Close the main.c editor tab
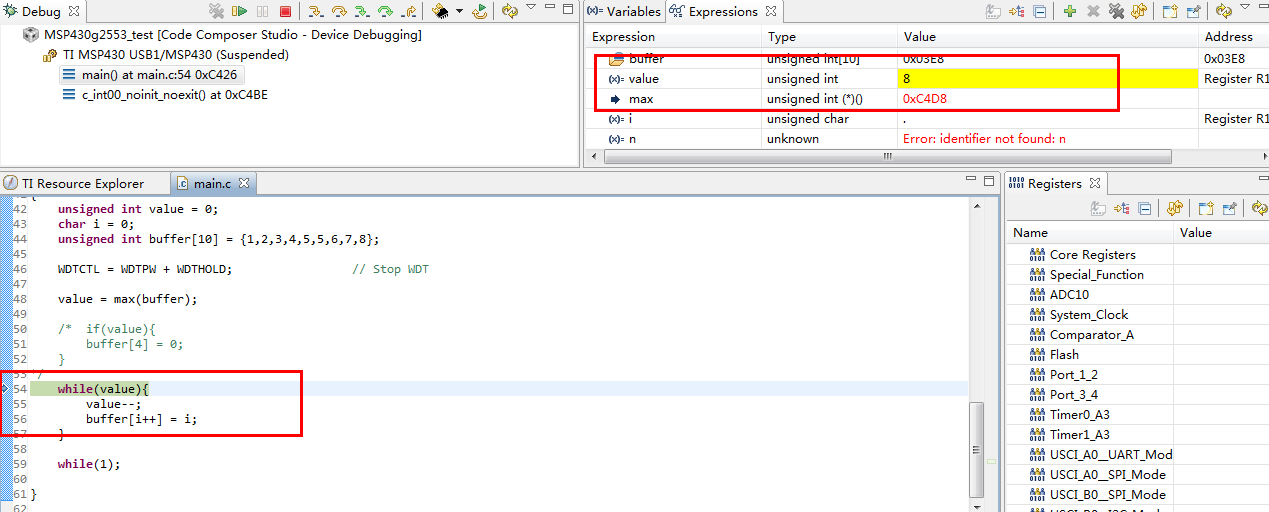The height and width of the screenshot is (512, 1269). 244,183
